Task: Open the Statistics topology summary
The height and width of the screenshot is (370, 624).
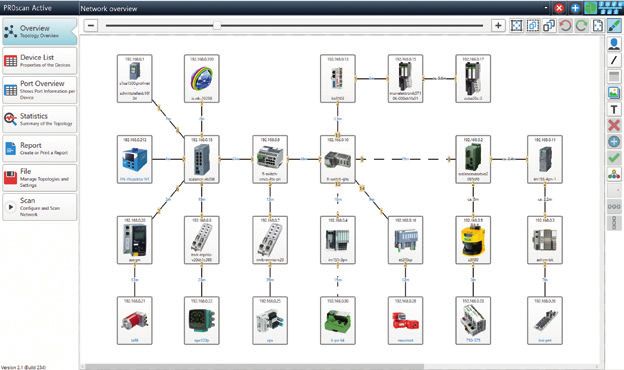Action: coord(39,119)
